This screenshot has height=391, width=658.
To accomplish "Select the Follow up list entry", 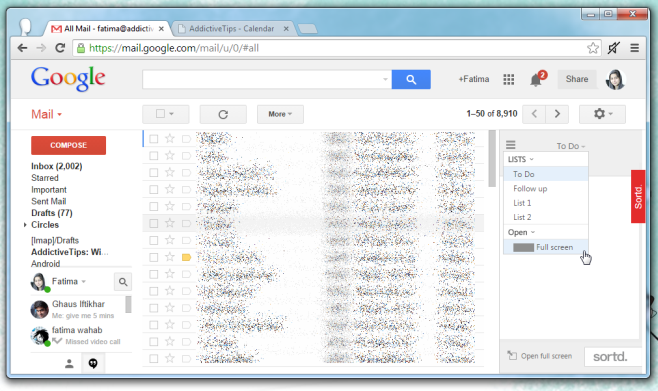I will (546, 189).
